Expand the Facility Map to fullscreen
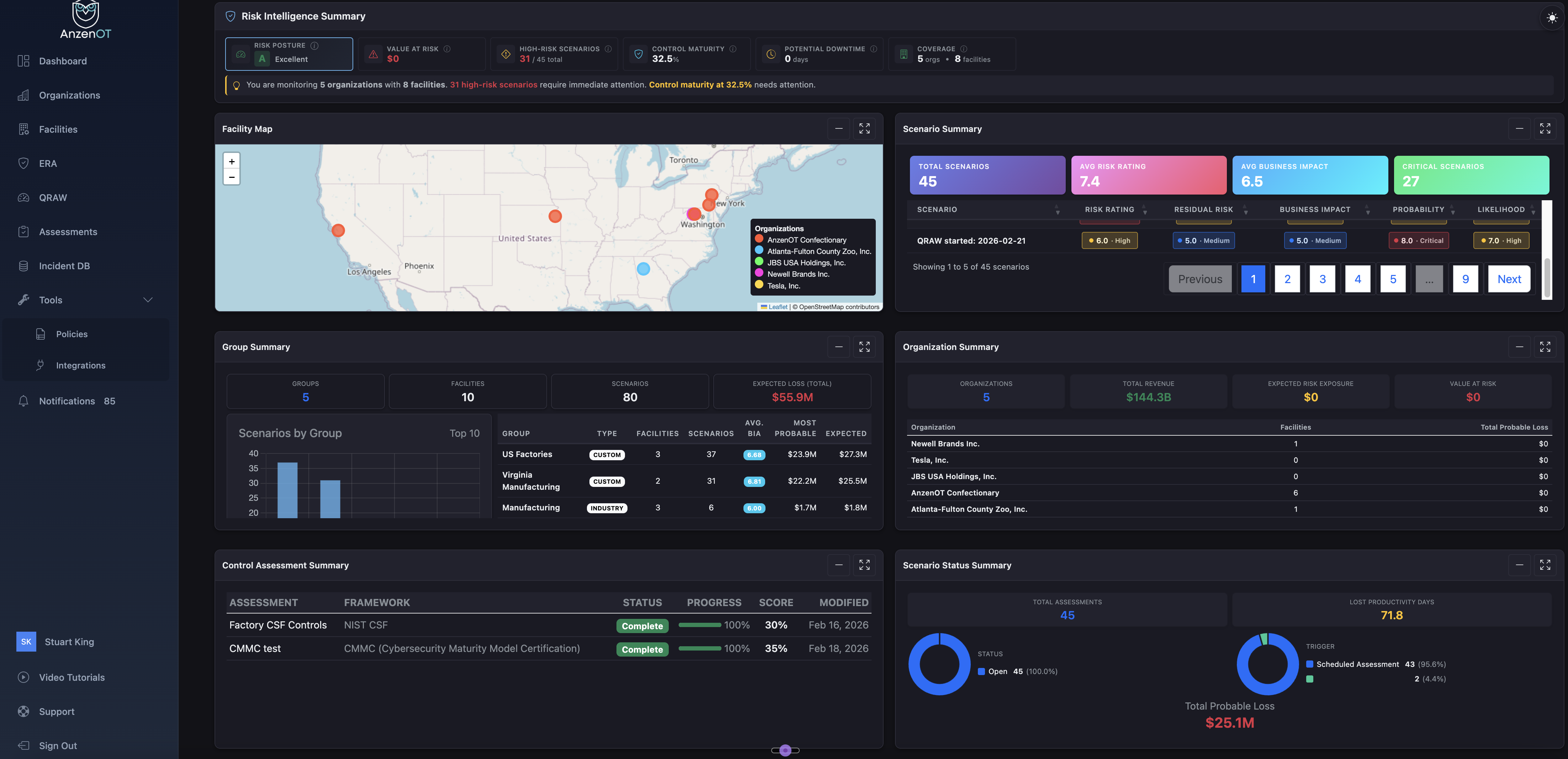 864,128
